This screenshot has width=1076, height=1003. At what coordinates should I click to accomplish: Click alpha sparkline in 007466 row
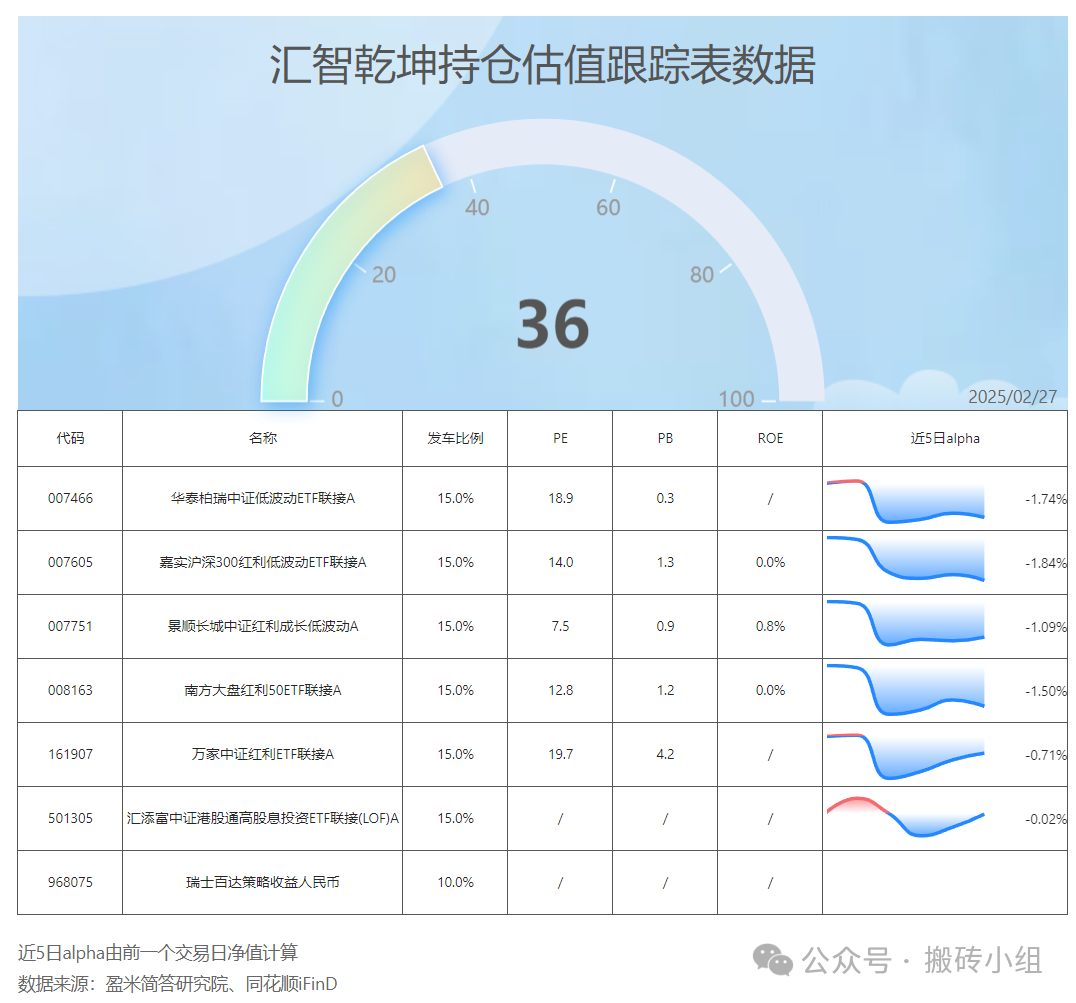(905, 501)
